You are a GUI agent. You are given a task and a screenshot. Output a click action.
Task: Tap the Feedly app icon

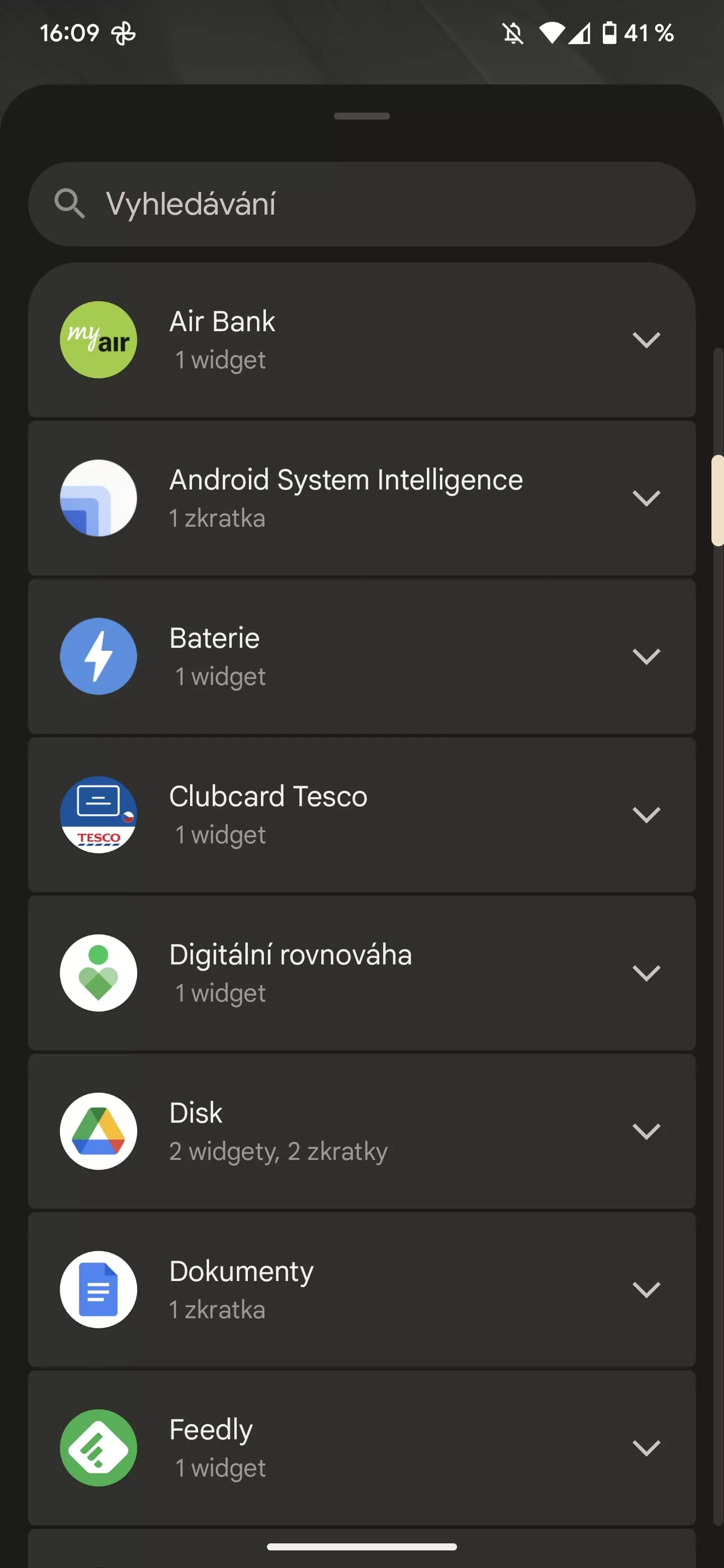point(98,1447)
